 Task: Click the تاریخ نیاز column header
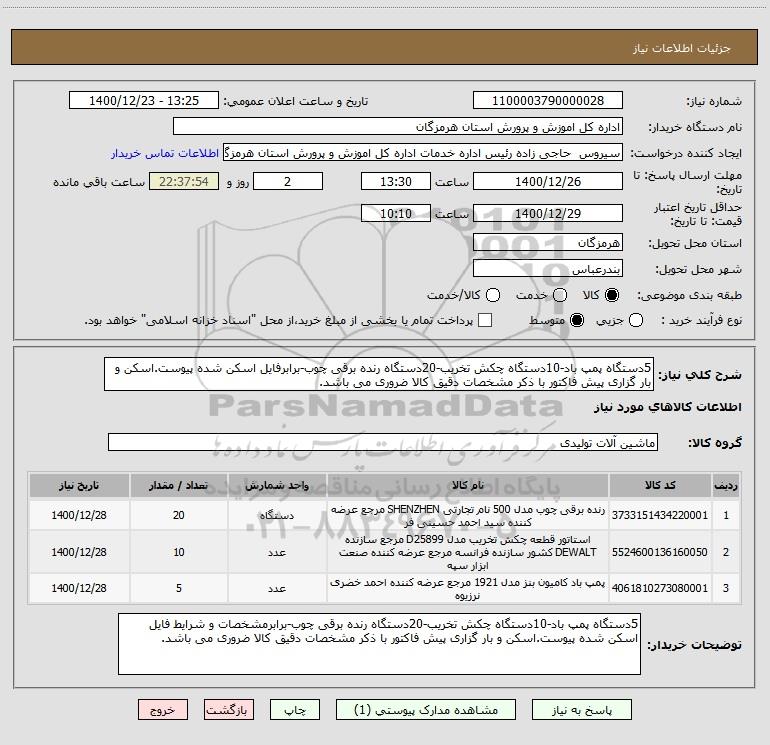pos(79,485)
